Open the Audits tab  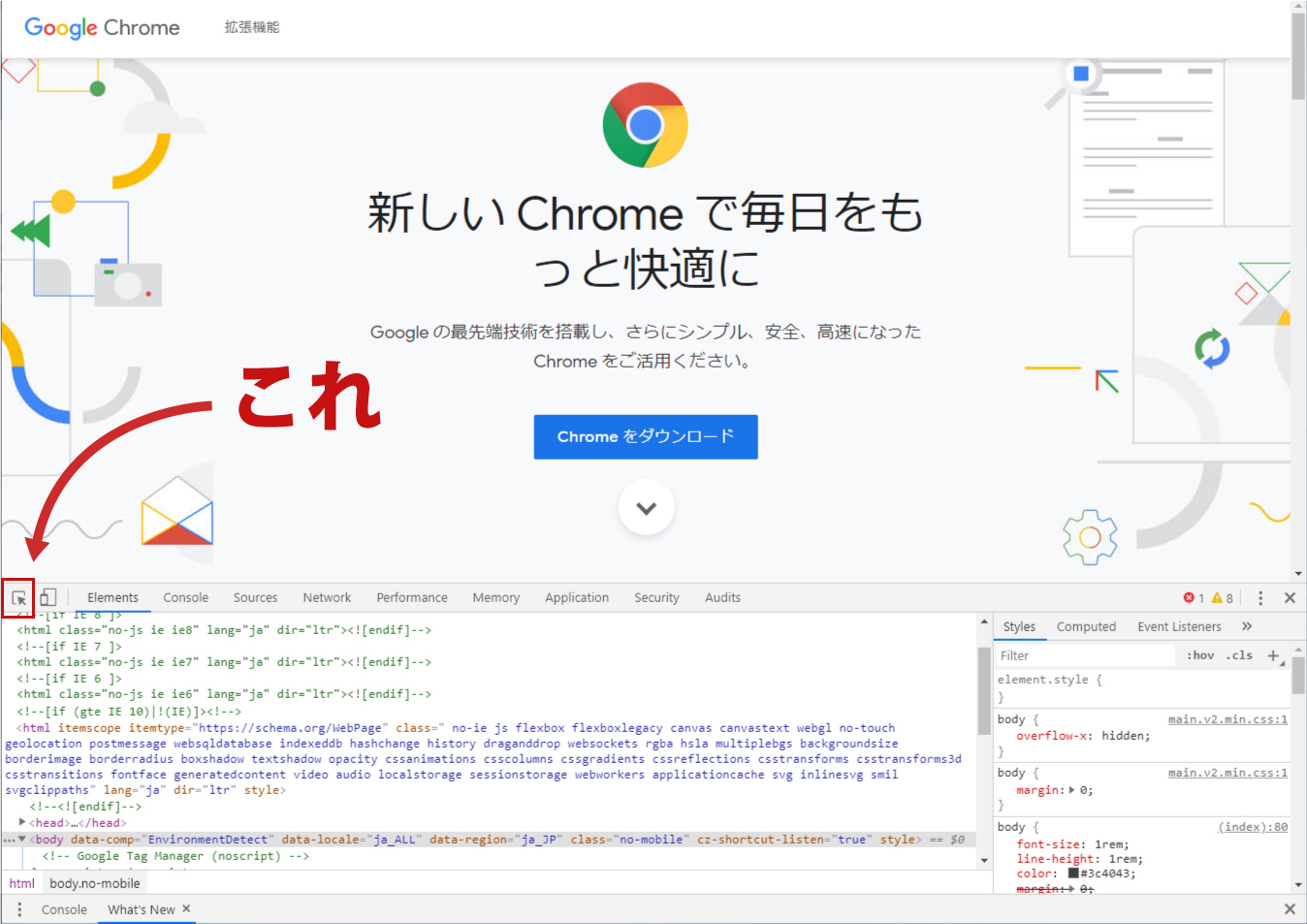point(722,598)
